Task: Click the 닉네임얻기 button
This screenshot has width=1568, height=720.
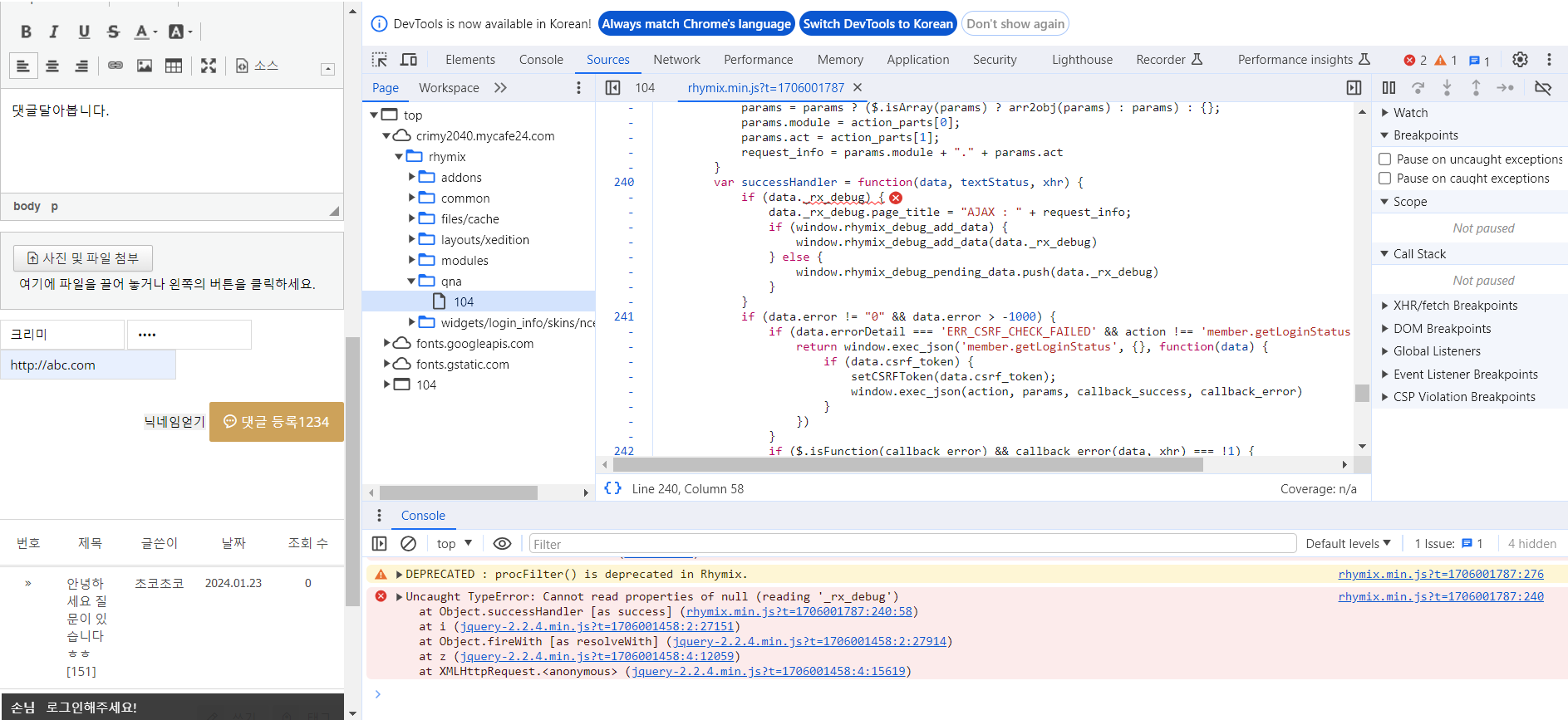Action: pyautogui.click(x=174, y=422)
